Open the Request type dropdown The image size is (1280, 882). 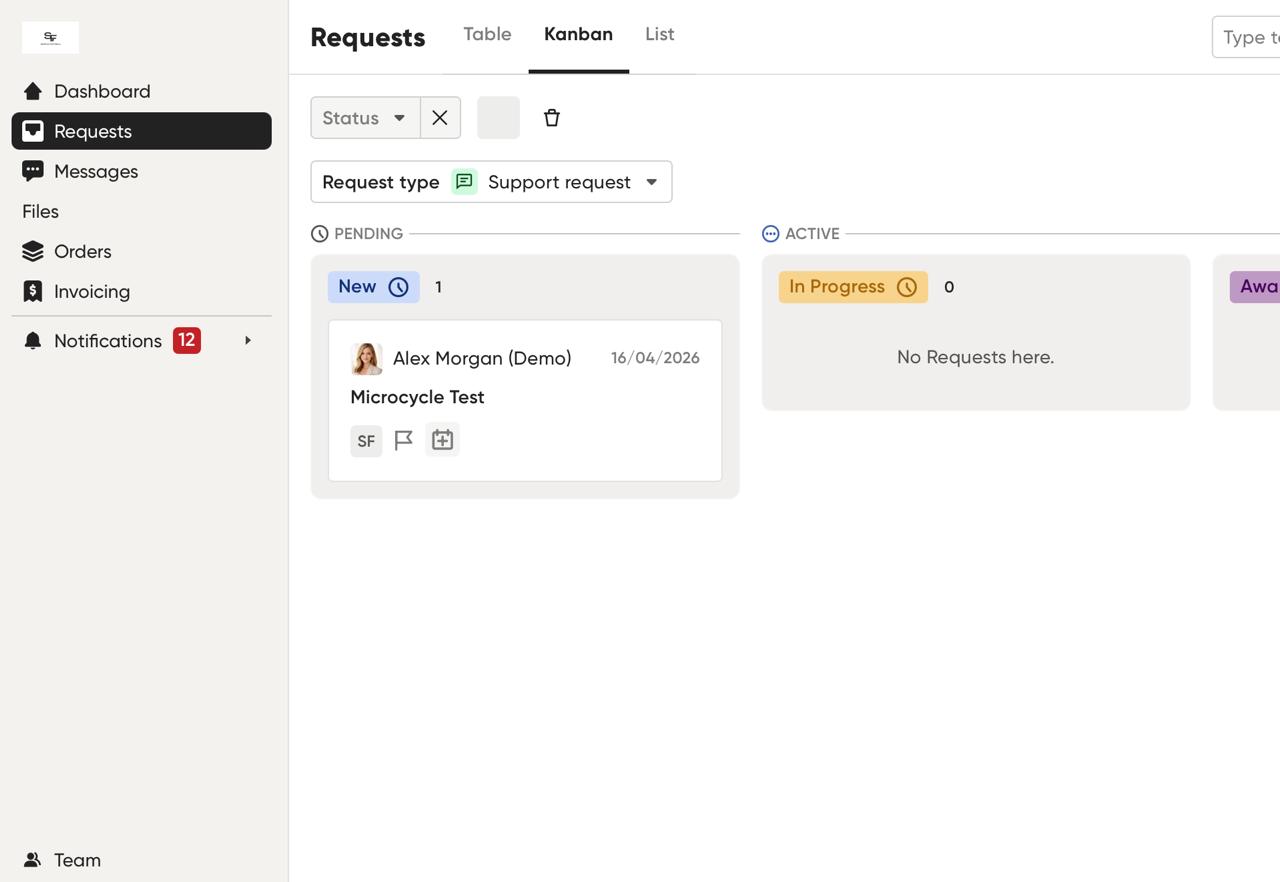coord(492,182)
